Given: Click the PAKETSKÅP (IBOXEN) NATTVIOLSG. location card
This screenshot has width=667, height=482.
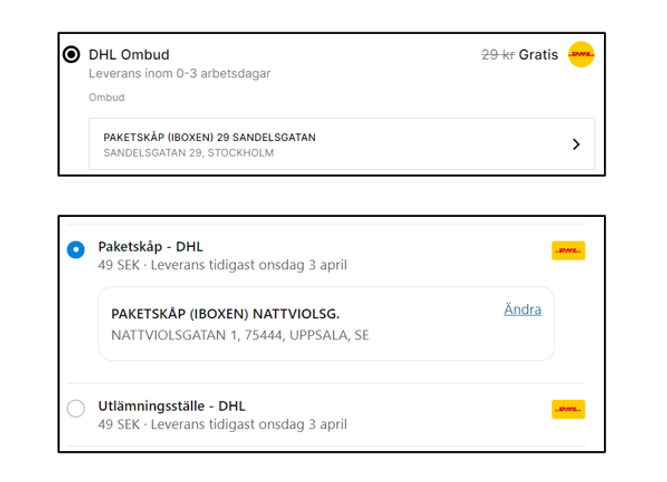Looking at the screenshot, I should pos(326,324).
